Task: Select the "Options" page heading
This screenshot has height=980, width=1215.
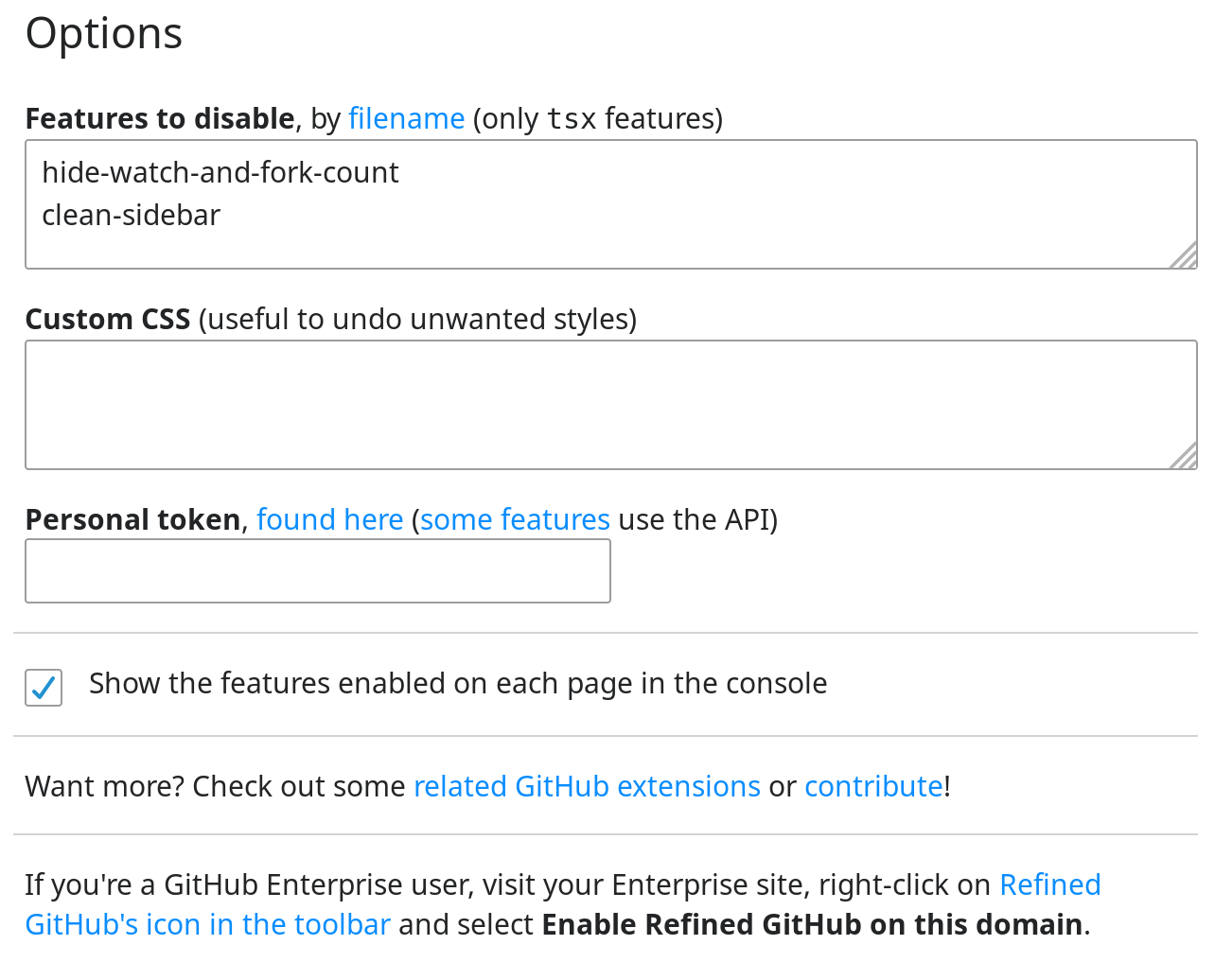Action: coord(103,33)
